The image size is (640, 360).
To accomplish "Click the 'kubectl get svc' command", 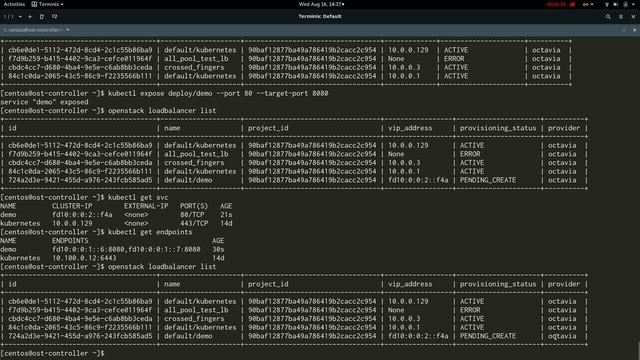I will pos(138,198).
